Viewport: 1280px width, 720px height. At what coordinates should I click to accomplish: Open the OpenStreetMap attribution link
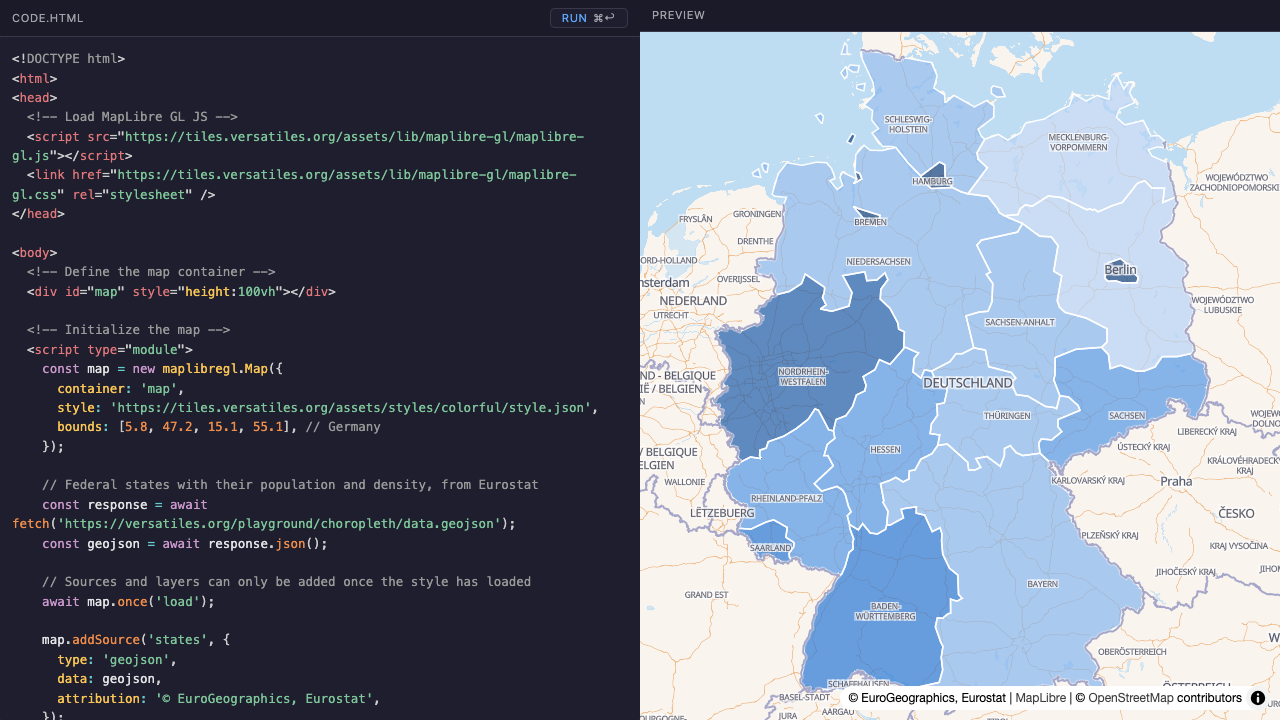(1130, 698)
